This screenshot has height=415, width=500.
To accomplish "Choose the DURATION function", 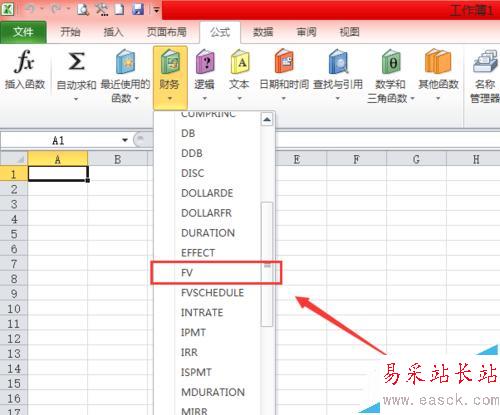I will tap(207, 233).
